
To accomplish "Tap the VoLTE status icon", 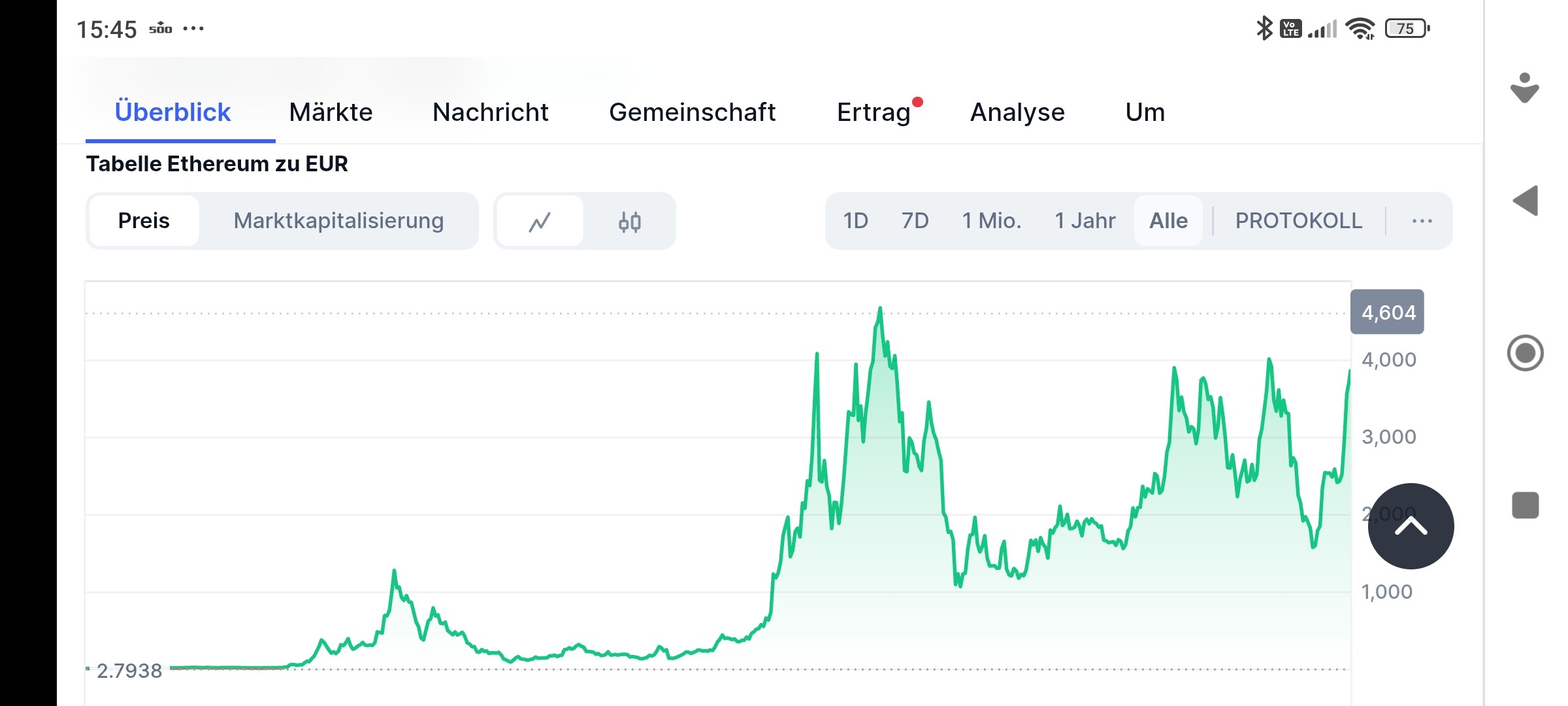I will tap(1291, 29).
